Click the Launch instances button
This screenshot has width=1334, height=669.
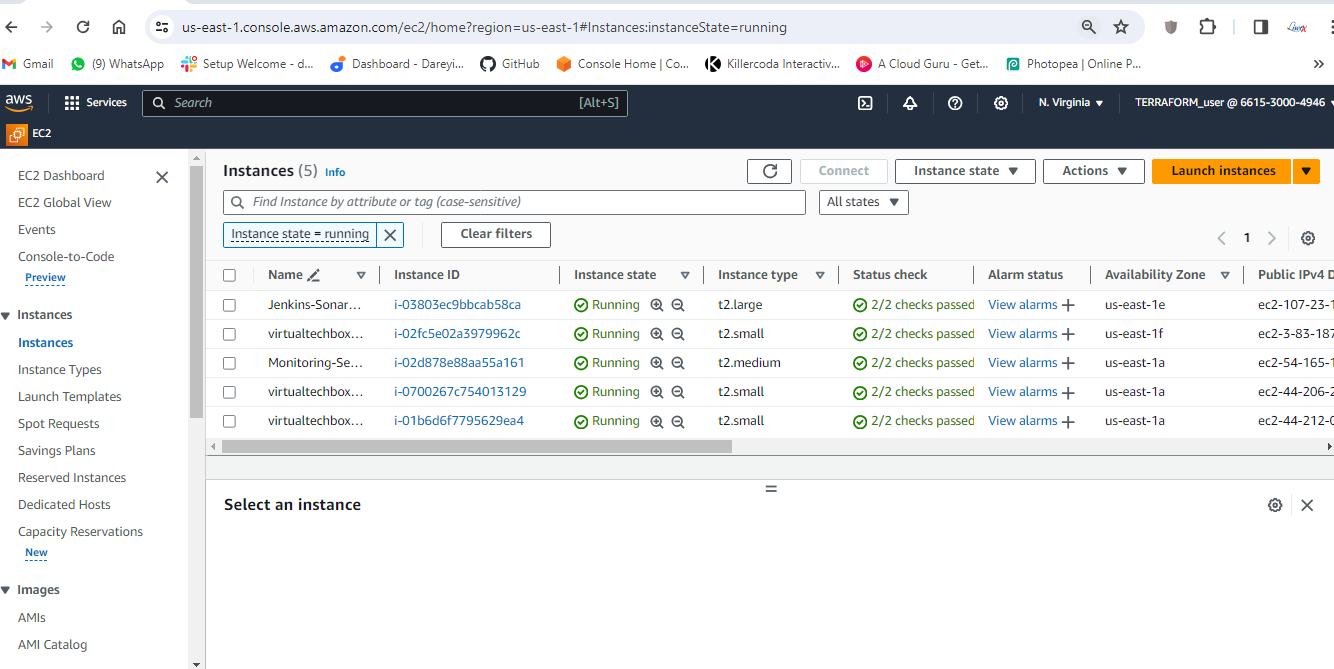click(1222, 171)
